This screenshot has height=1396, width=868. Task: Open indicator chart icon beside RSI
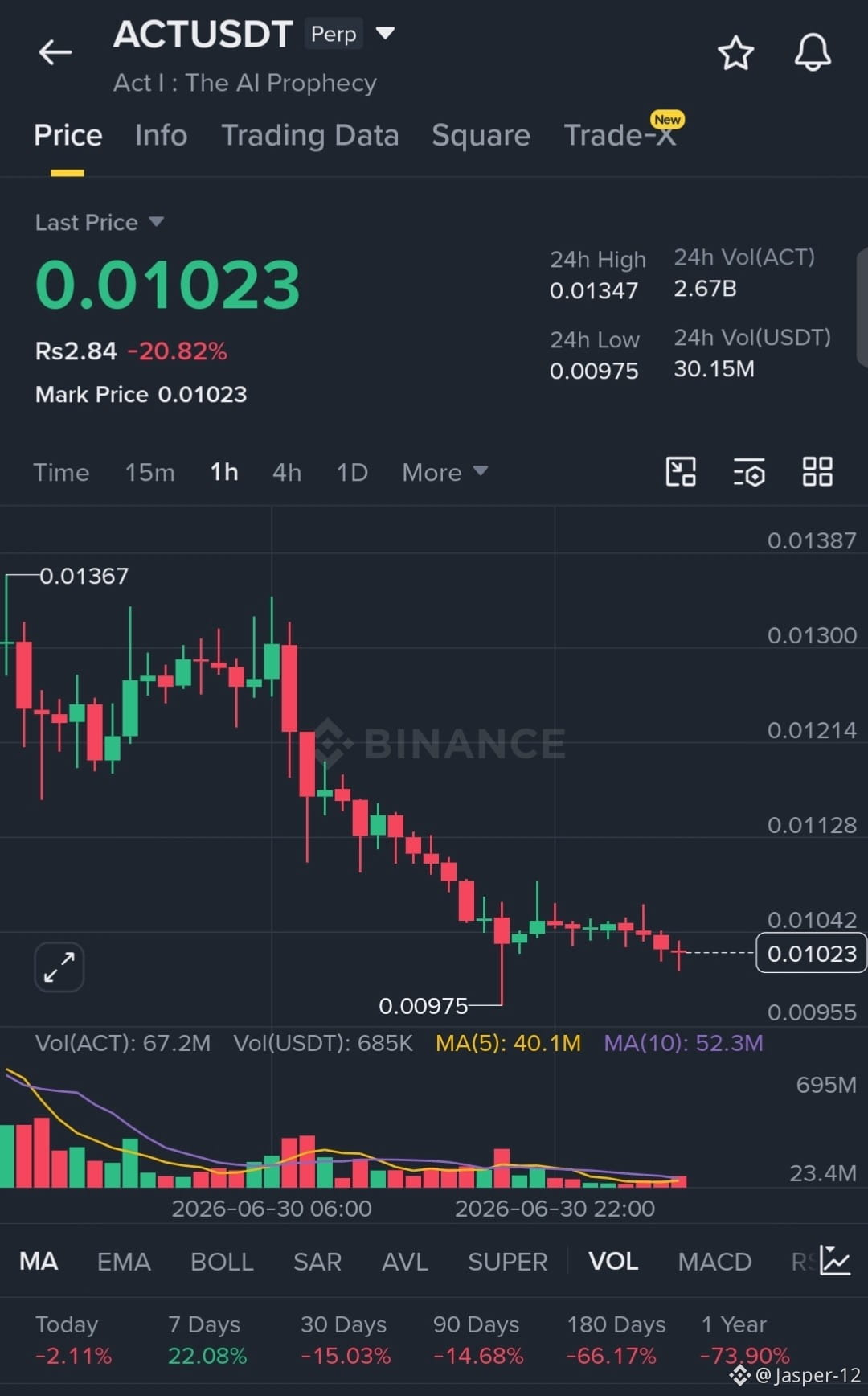pyautogui.click(x=835, y=1260)
